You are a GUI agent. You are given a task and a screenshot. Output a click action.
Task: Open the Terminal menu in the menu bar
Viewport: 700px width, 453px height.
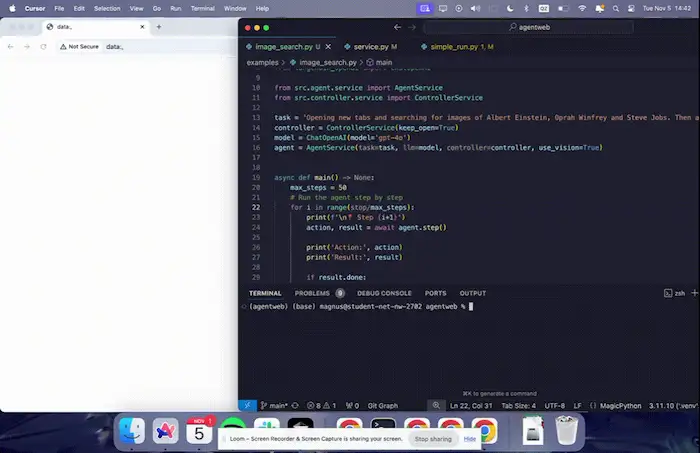(x=204, y=8)
